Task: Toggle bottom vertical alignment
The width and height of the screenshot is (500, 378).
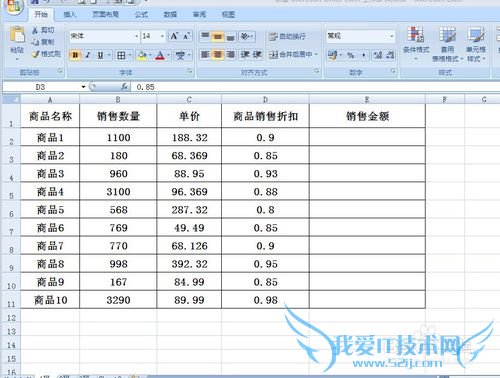Action: point(230,36)
